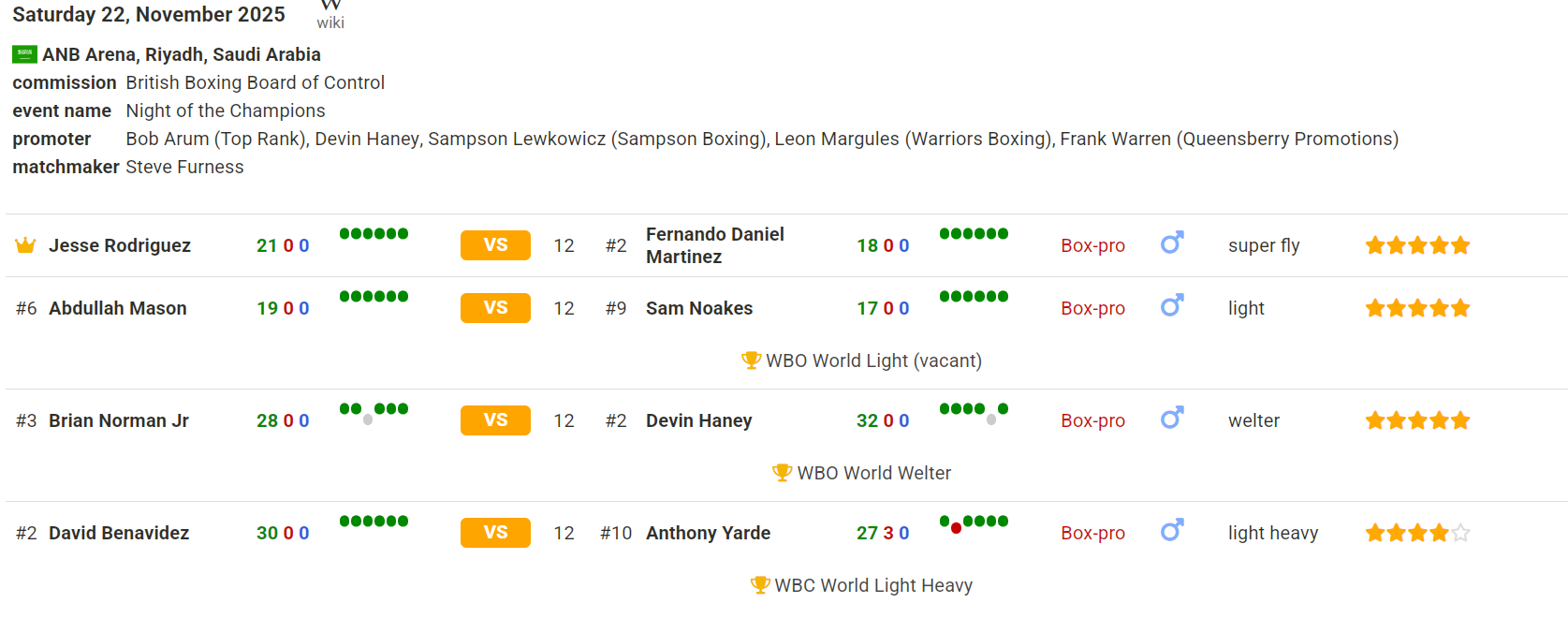Click Box-pro link in Anthony Yarde row

1092,533
